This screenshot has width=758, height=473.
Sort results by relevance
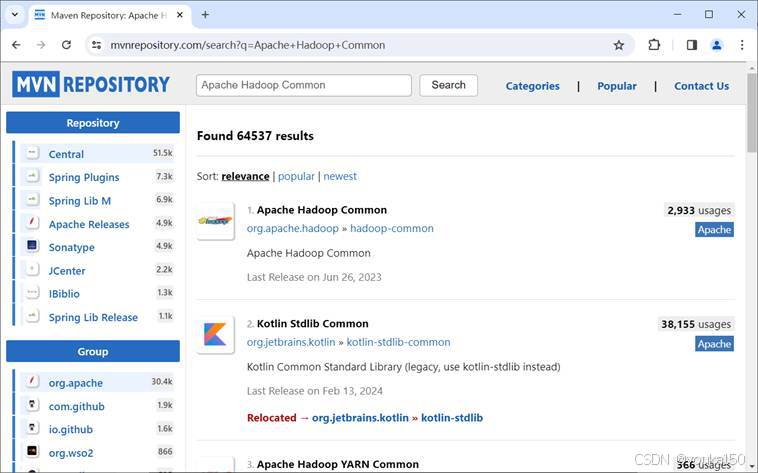(x=245, y=177)
